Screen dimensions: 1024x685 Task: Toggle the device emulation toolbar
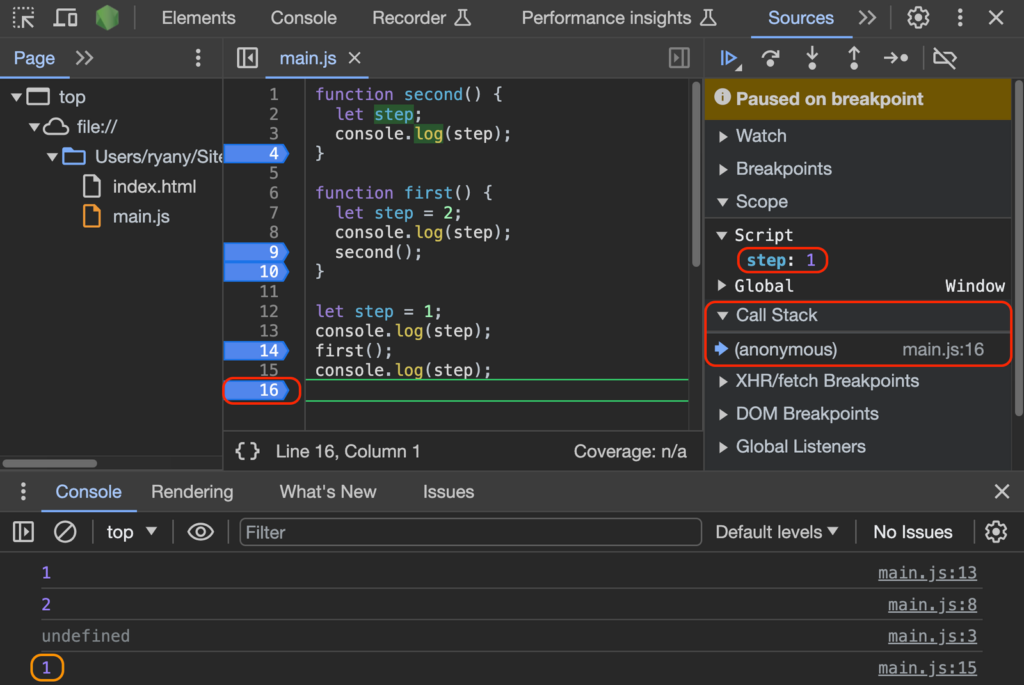click(64, 17)
